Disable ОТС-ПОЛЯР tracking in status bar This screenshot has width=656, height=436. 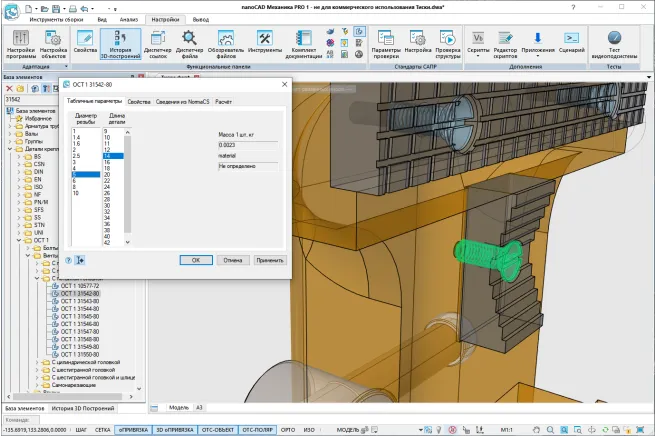pyautogui.click(x=255, y=428)
